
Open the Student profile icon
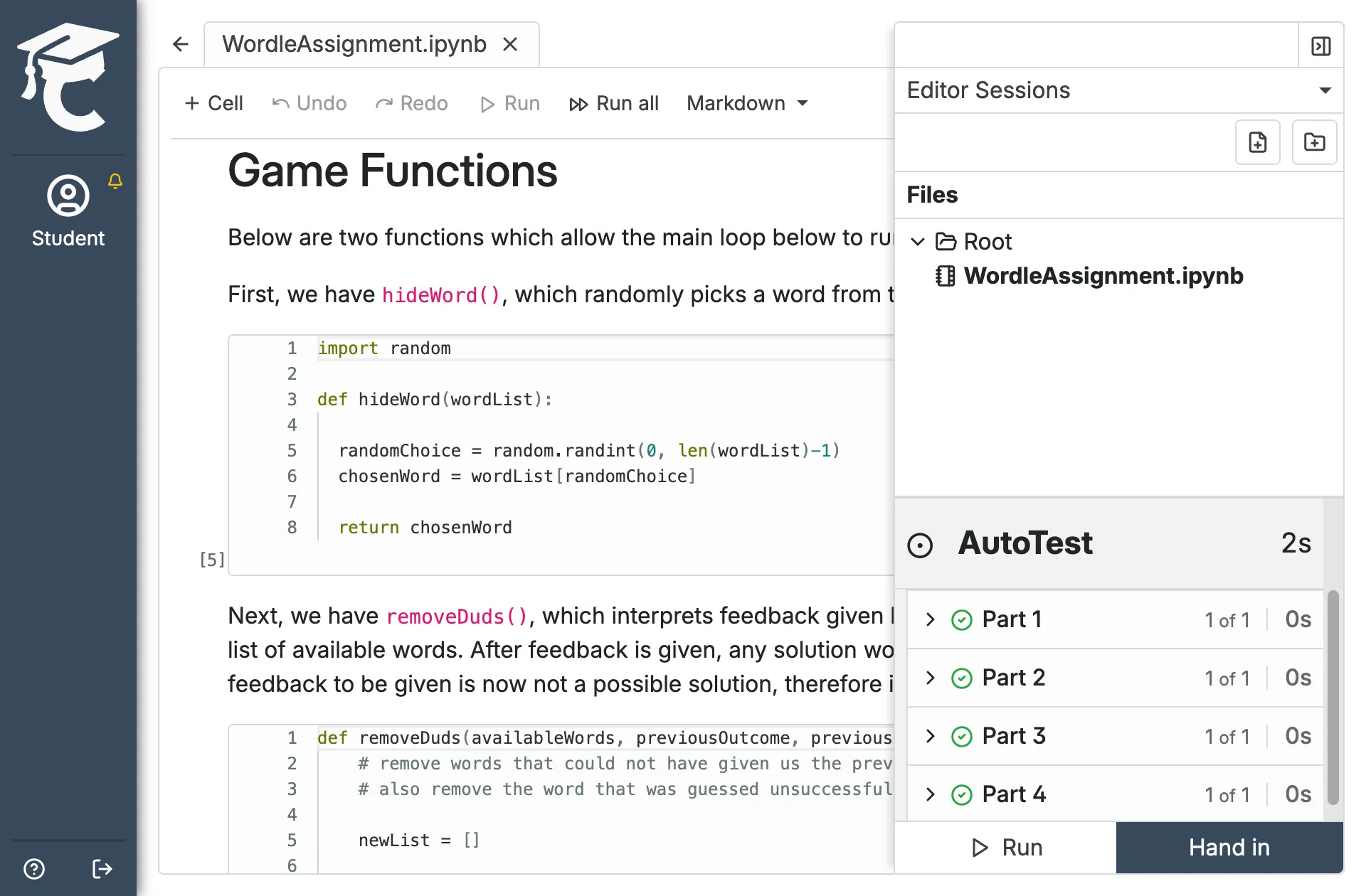[68, 196]
